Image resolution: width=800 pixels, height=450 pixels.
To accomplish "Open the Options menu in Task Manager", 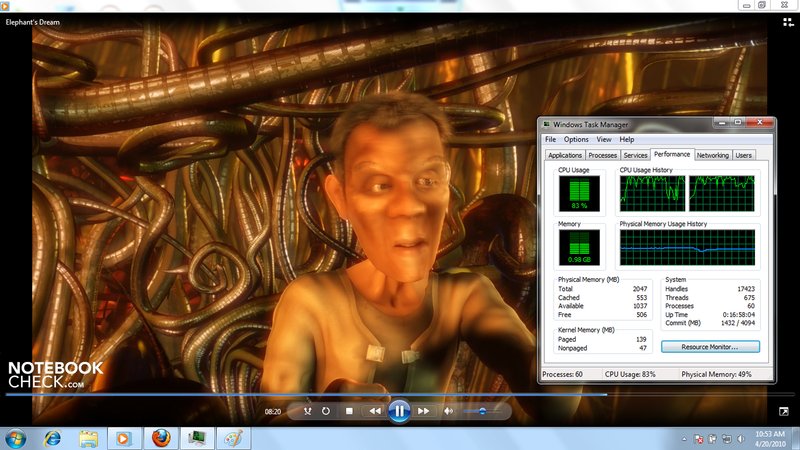I will click(575, 140).
